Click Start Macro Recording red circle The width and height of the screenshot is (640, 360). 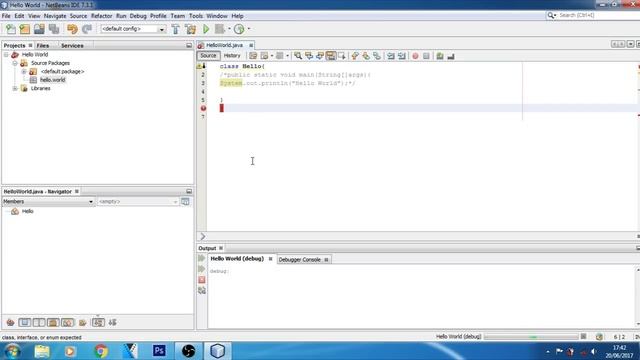pos(416,56)
